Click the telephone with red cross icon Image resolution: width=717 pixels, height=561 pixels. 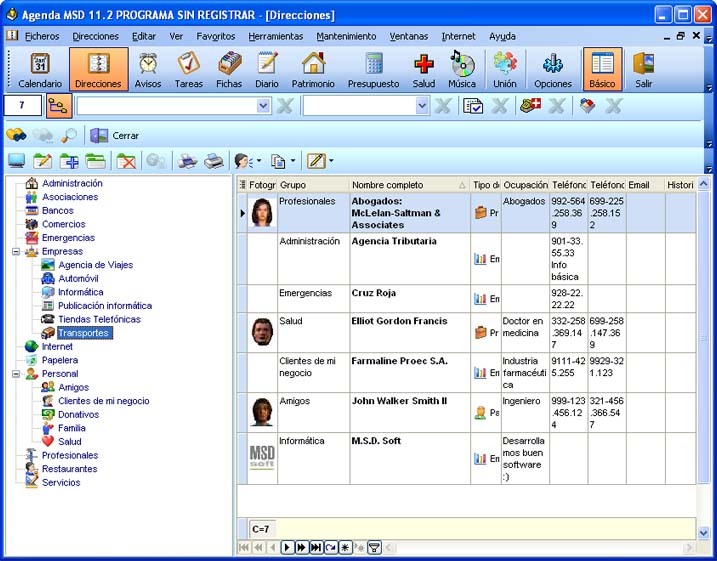coord(530,106)
